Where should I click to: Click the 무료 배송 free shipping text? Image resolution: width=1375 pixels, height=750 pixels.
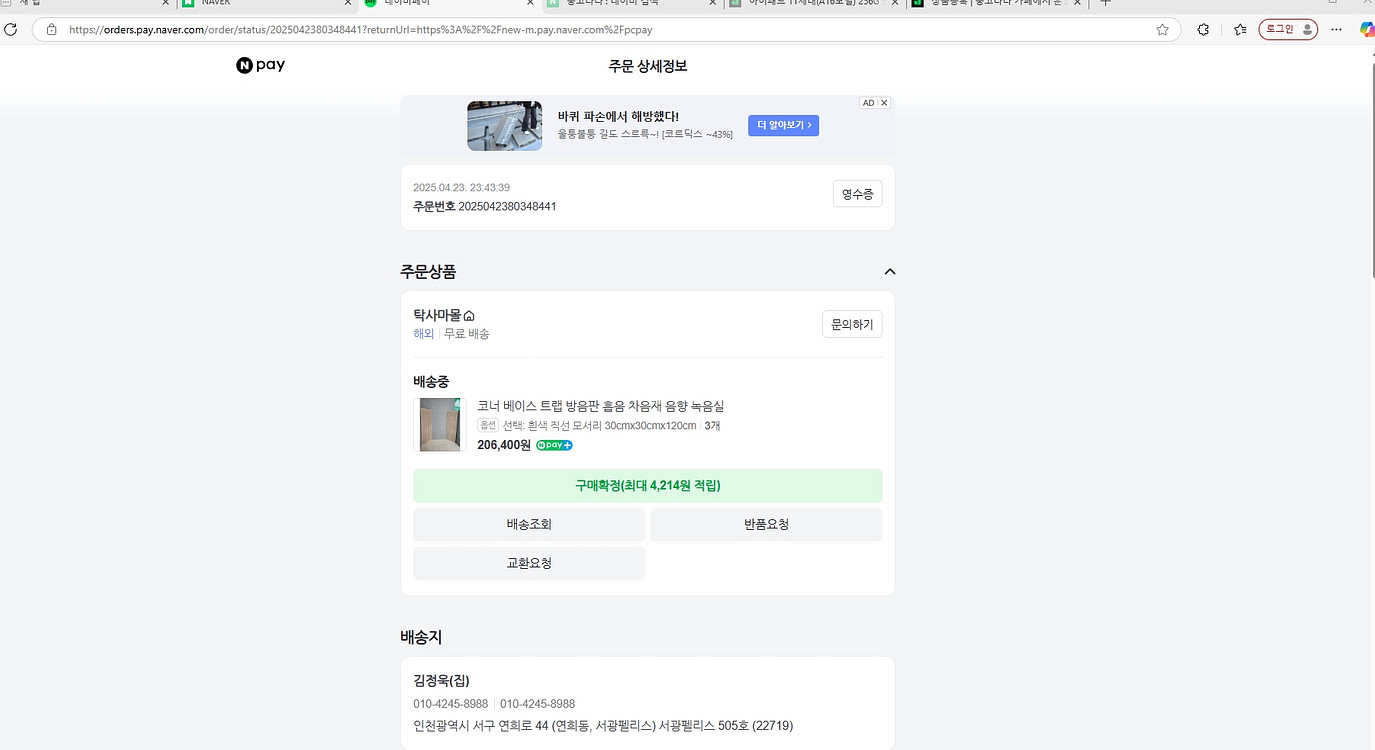pos(467,334)
